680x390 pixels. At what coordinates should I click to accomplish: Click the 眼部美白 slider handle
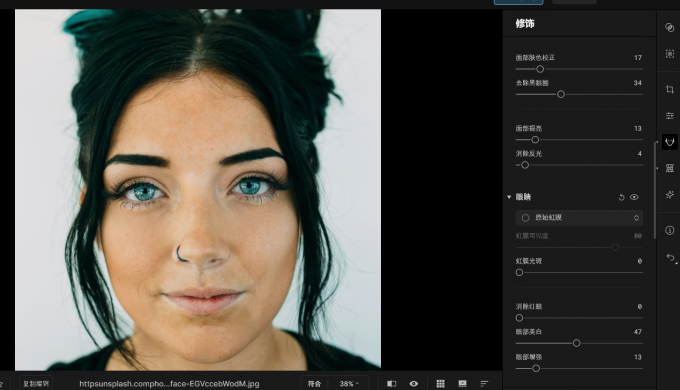click(576, 343)
